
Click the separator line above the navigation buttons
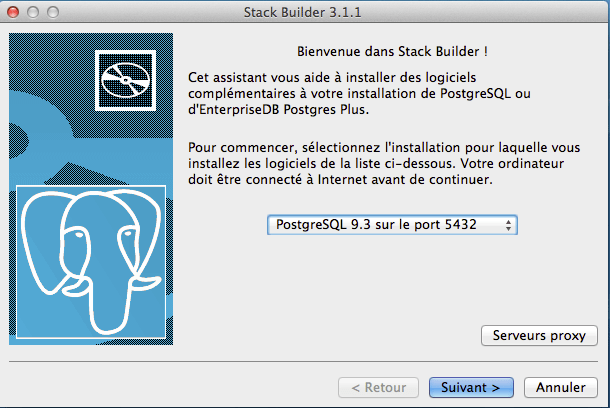304,362
